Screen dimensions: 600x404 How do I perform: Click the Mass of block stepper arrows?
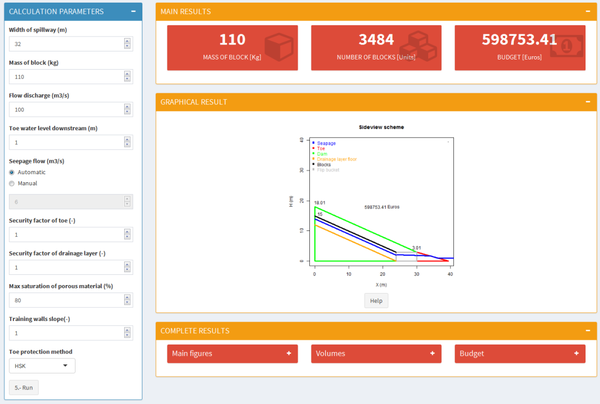127,76
